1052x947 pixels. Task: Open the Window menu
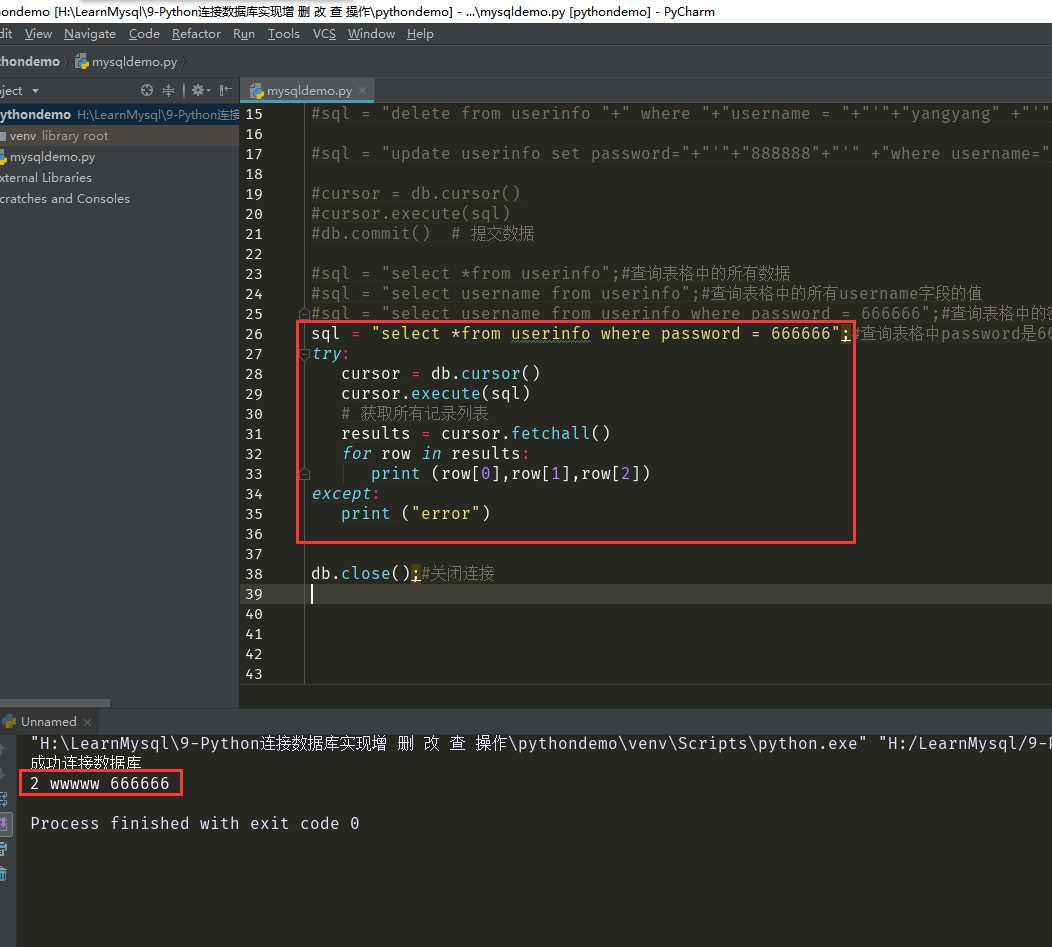click(371, 34)
